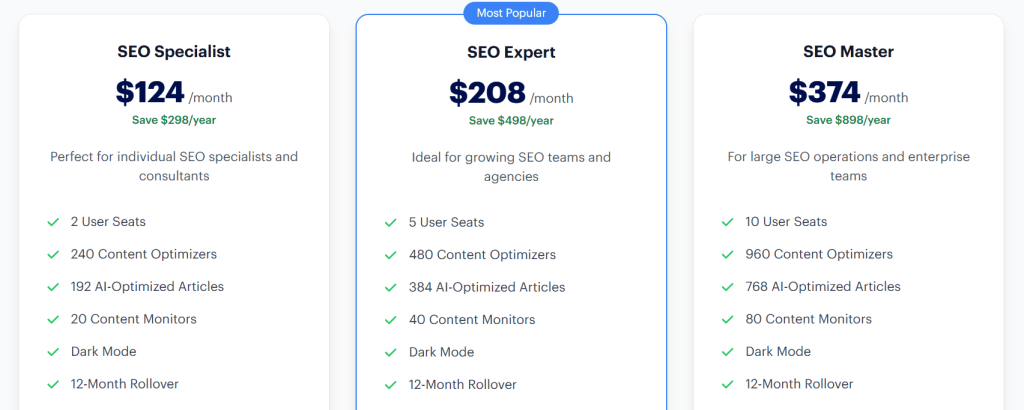Screen dimensions: 1024x410
Task: Click checkmark beside 384 AI-Optimized Articles
Action: click(x=391, y=287)
